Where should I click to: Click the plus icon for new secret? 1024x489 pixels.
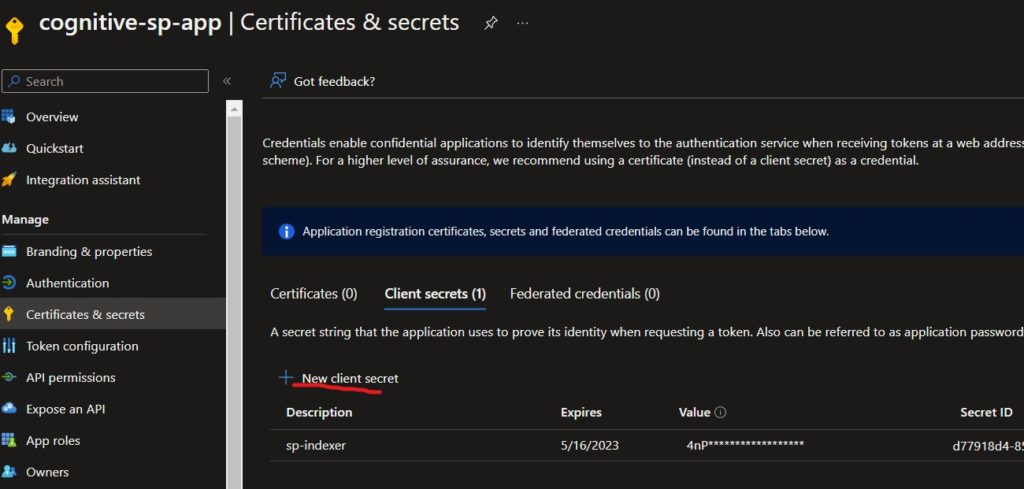pyautogui.click(x=285, y=377)
